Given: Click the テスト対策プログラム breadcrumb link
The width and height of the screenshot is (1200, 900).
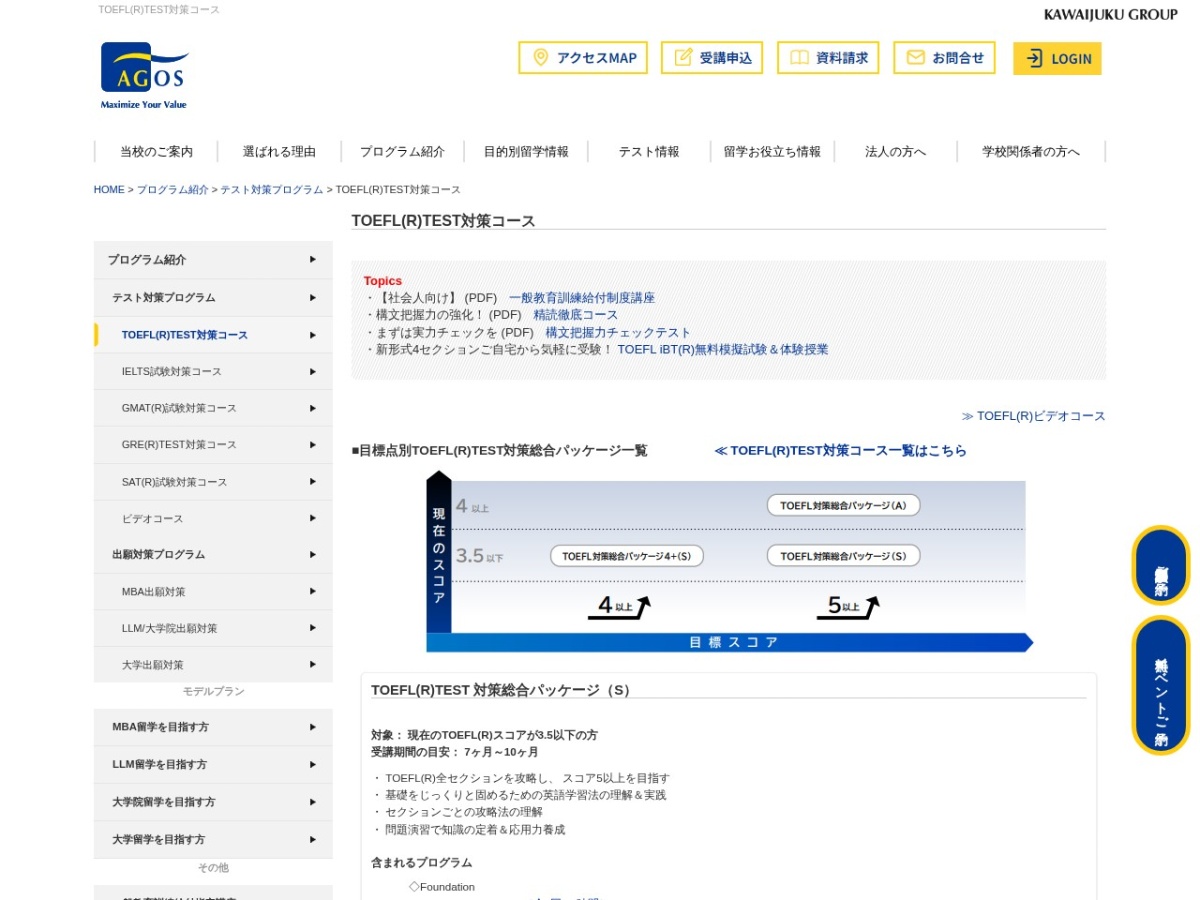Looking at the screenshot, I should point(272,189).
